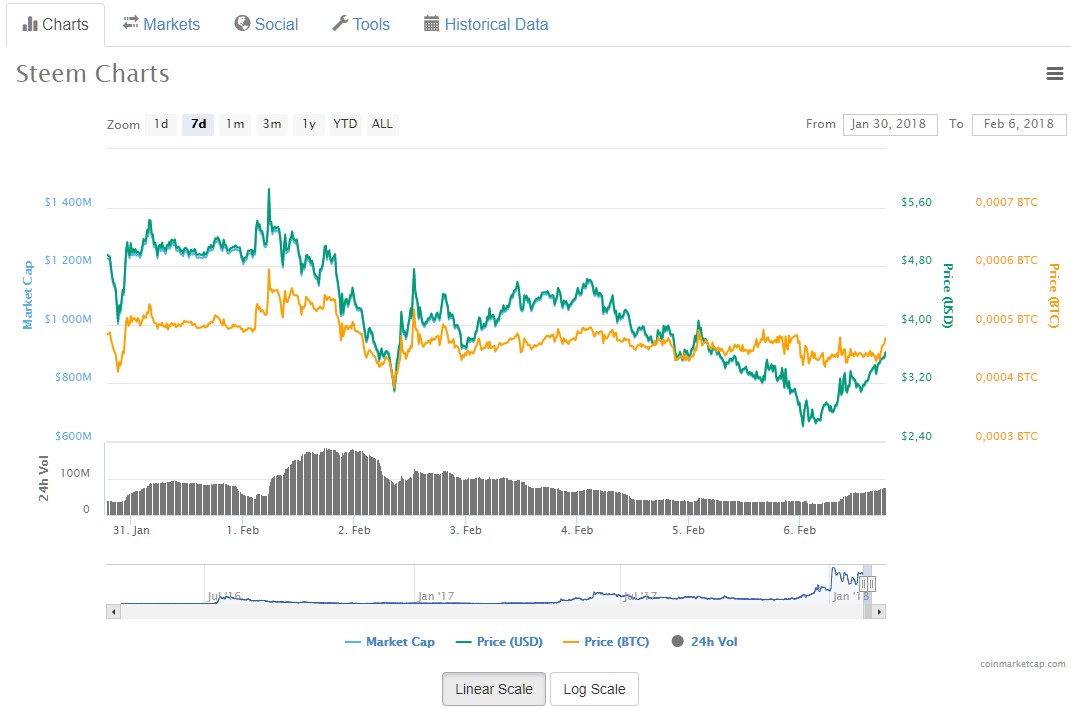Select the Log Scale button
1071x709 pixels.
[x=594, y=689]
